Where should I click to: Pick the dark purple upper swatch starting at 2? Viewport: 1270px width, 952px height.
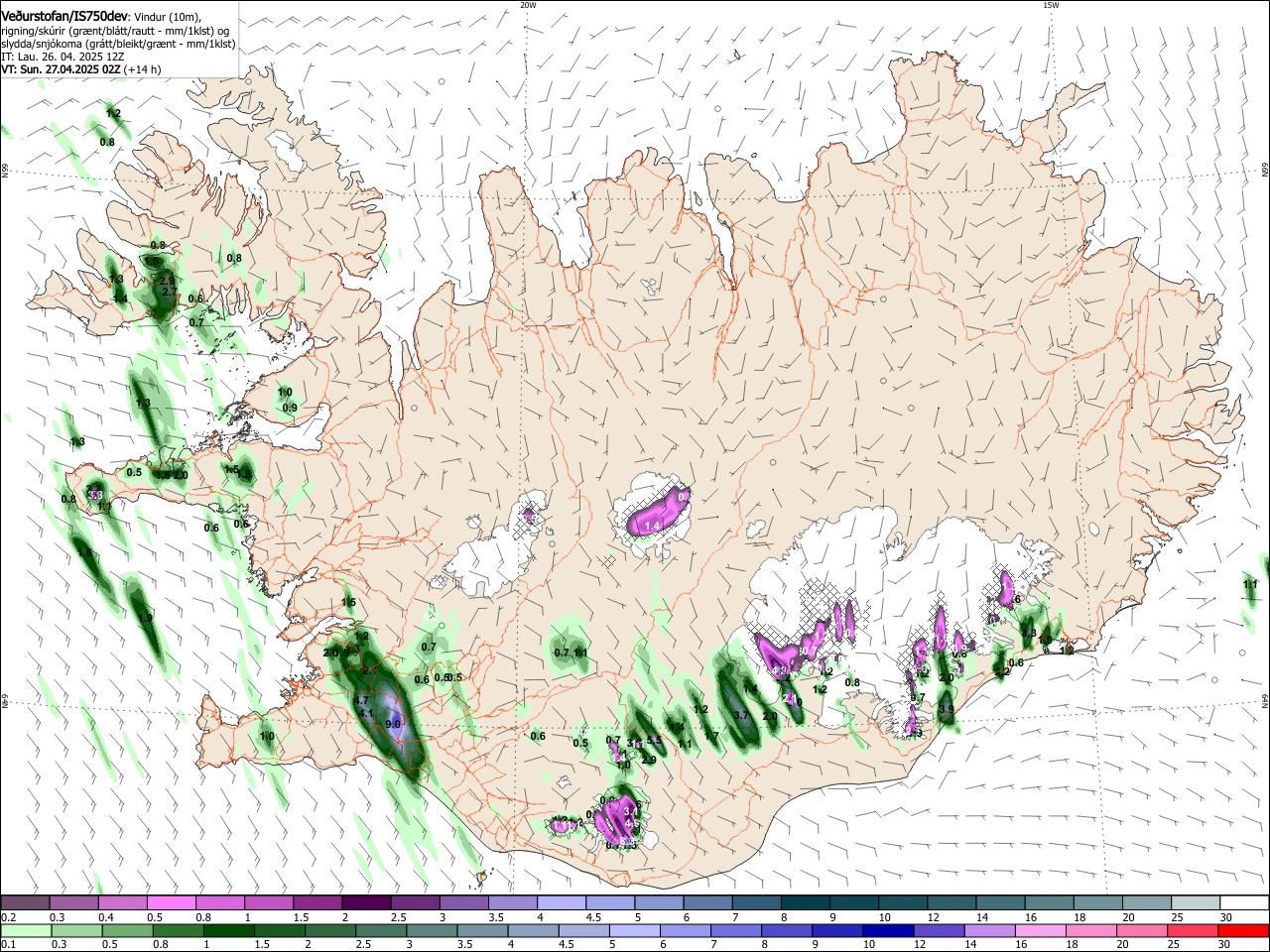coord(366,902)
